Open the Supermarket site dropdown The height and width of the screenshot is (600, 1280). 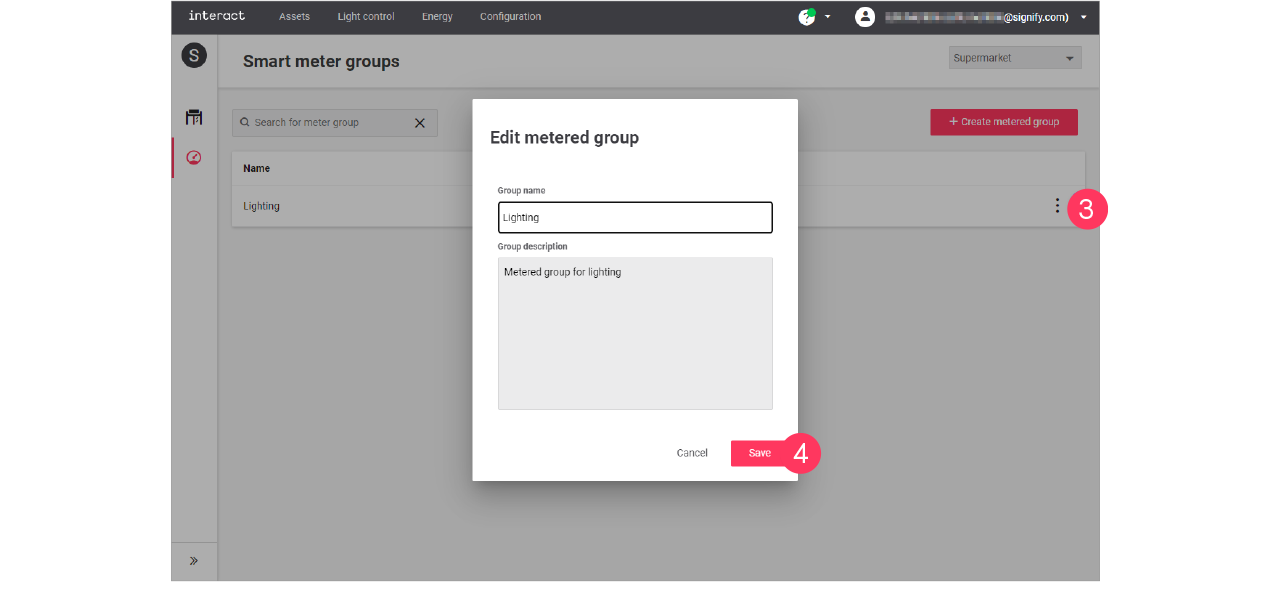[x=1015, y=58]
